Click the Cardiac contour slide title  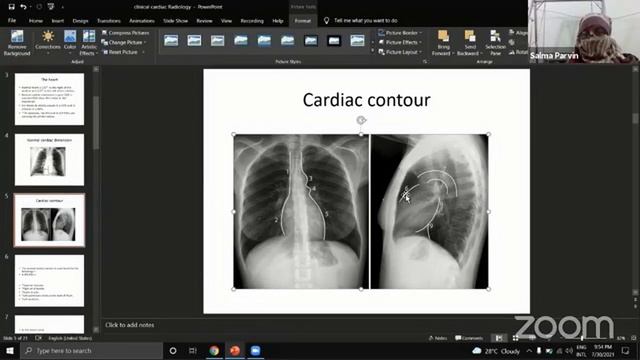coord(367,100)
